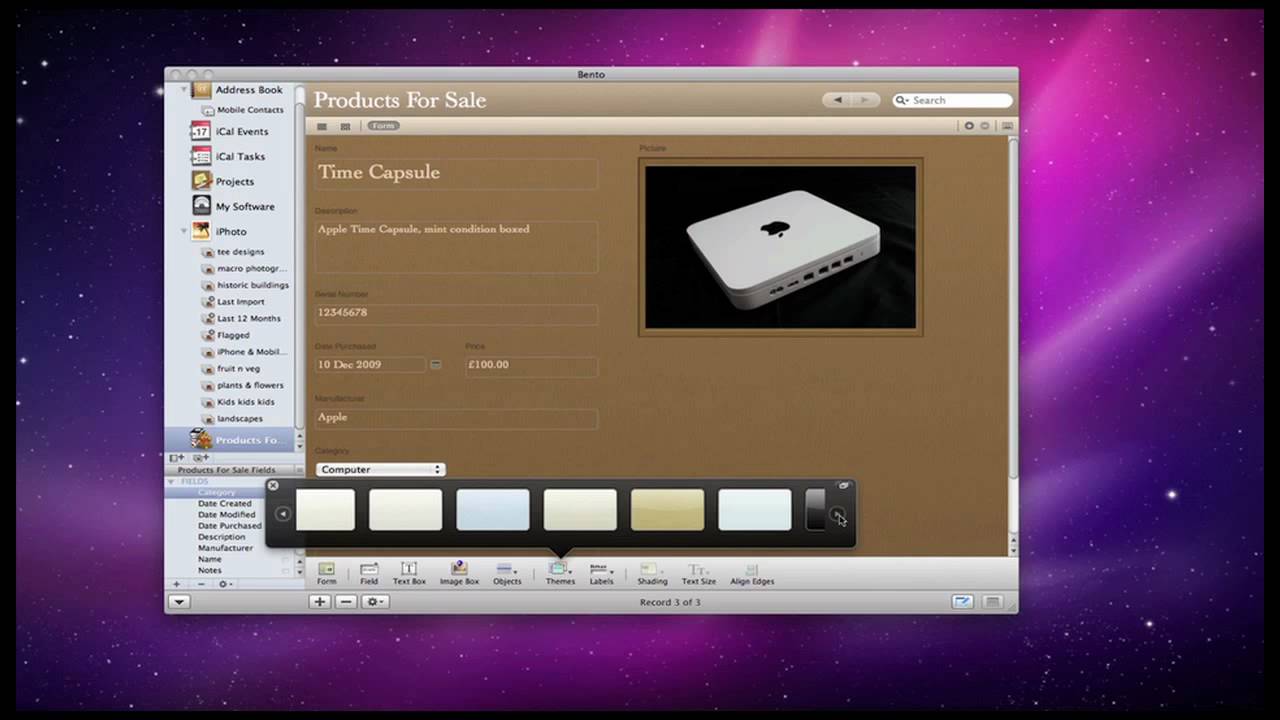Screen dimensions: 1280x720
Task: Open the bottom-left pop-down menu button
Action: (x=179, y=602)
